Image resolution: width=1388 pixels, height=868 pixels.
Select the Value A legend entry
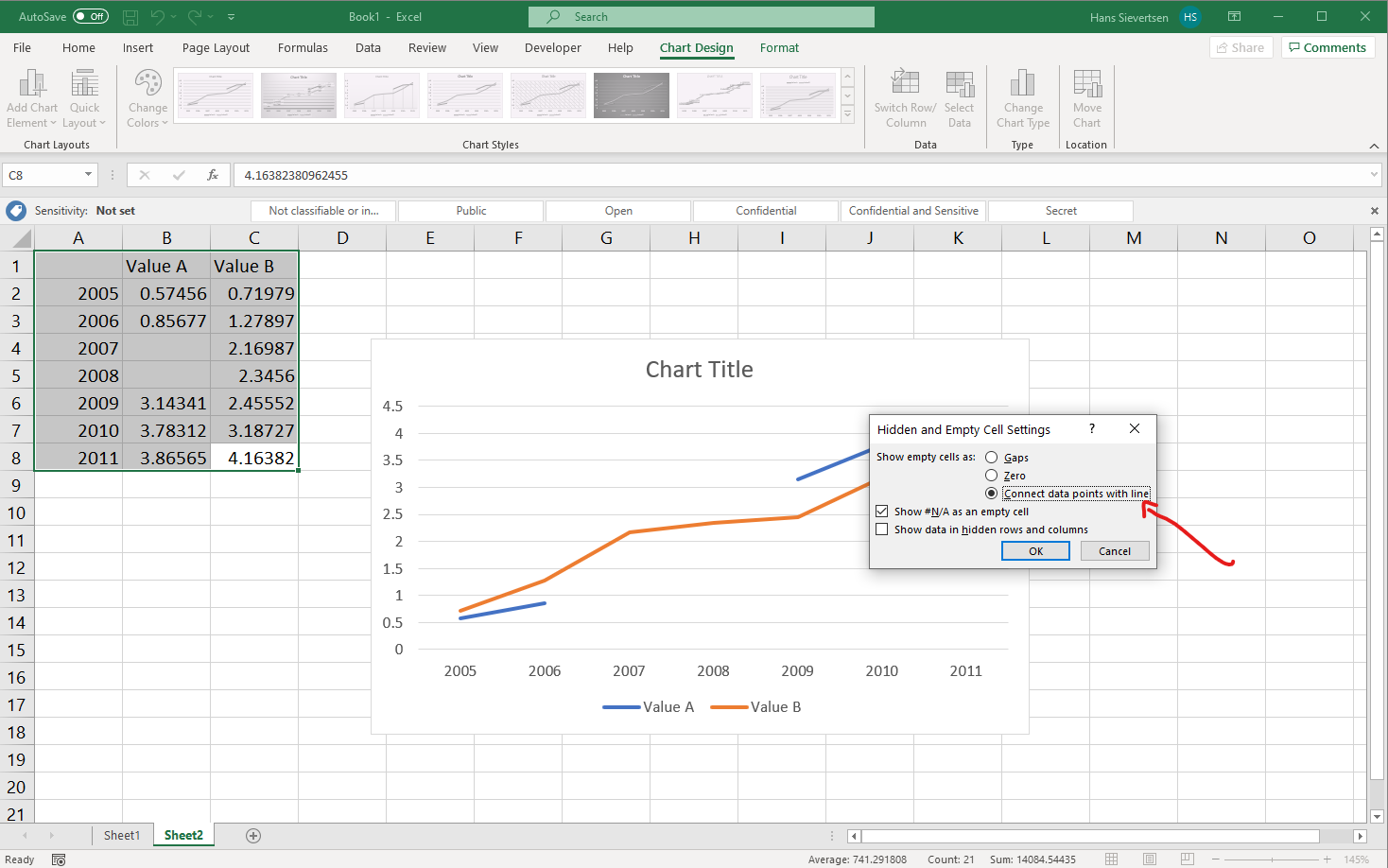(x=649, y=707)
